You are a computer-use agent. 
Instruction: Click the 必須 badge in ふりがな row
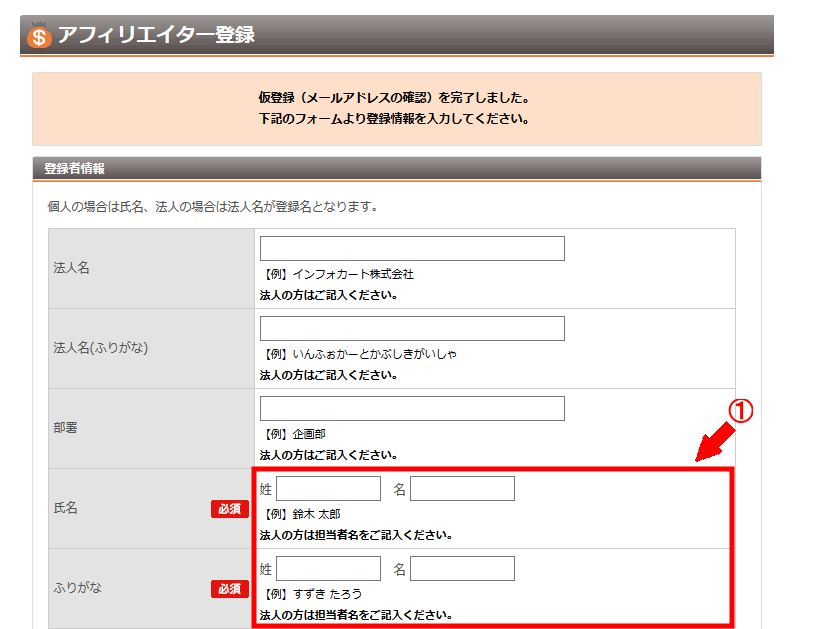click(230, 589)
